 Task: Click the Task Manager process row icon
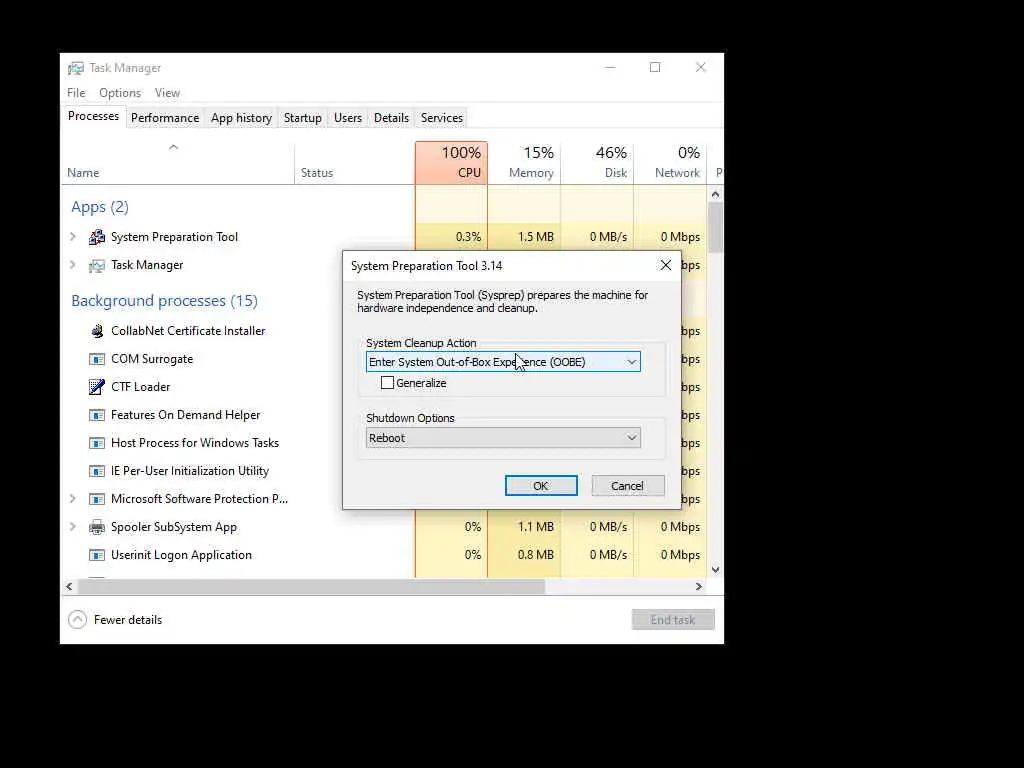pyautogui.click(x=97, y=265)
